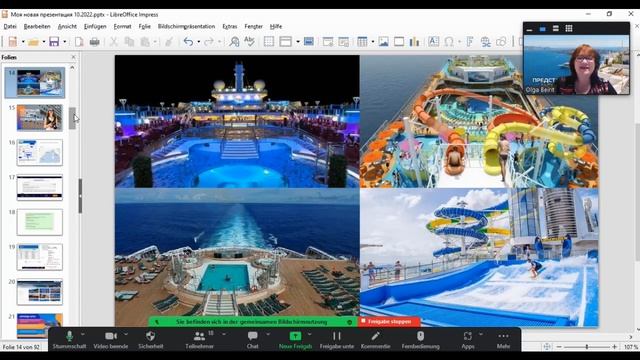This screenshot has width=640, height=360.
Task: Click the Special Character omega icon
Action: click(449, 42)
